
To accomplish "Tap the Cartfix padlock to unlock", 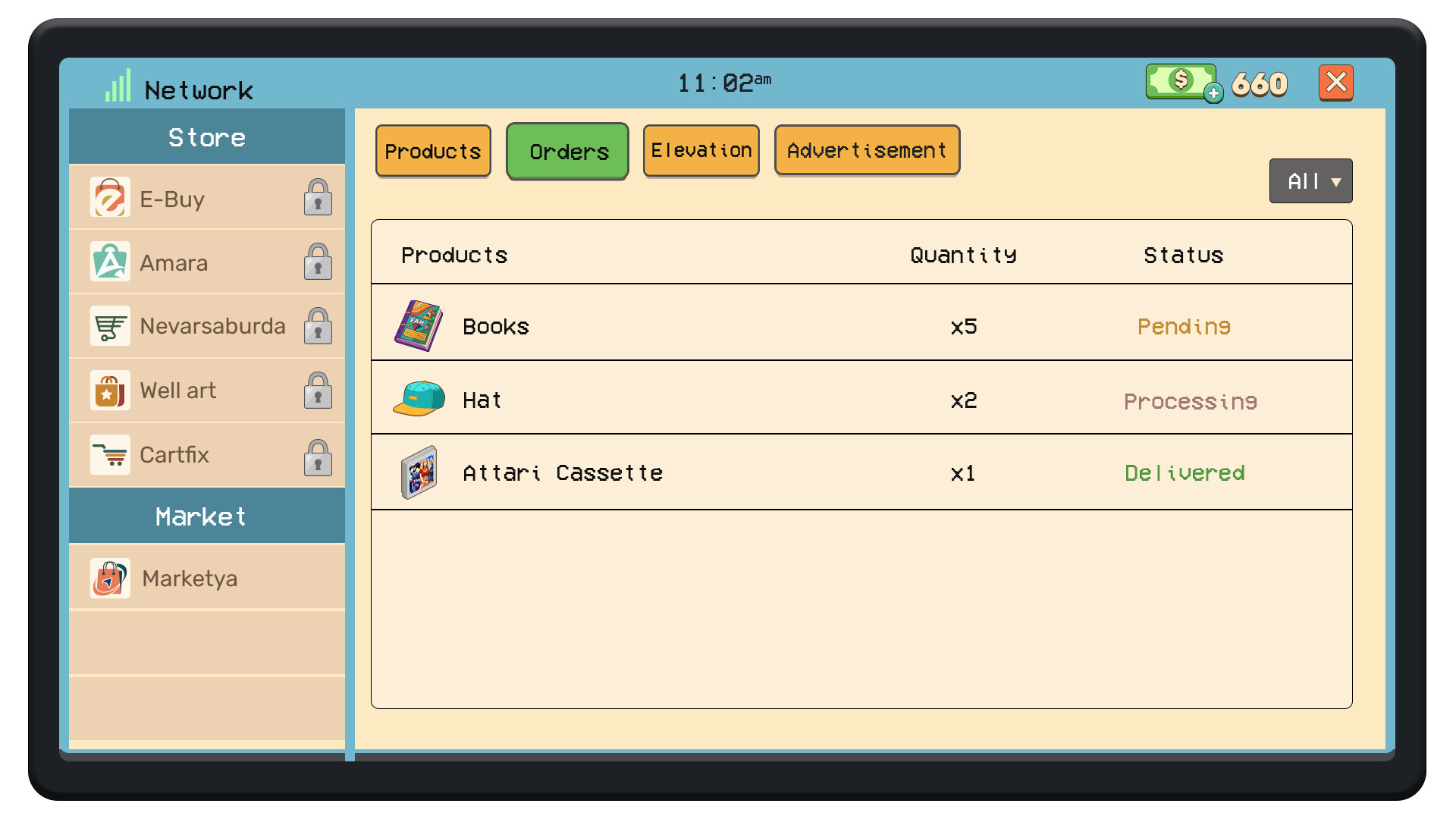I will 318,456.
